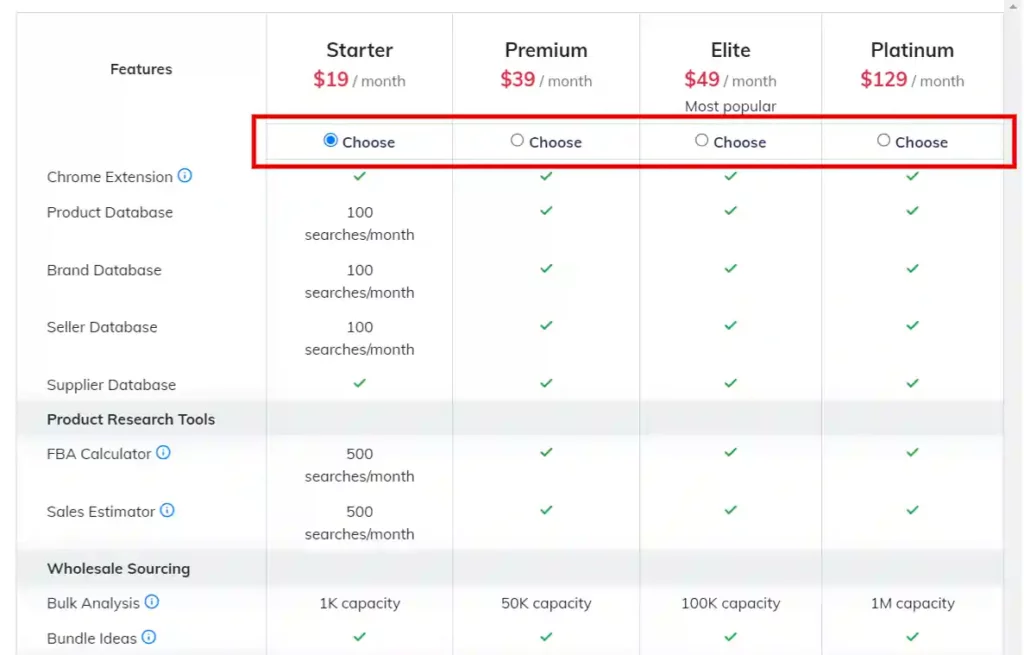This screenshot has width=1024, height=655.
Task: Select the Platinum plan Choose radio button
Action: coord(884,141)
